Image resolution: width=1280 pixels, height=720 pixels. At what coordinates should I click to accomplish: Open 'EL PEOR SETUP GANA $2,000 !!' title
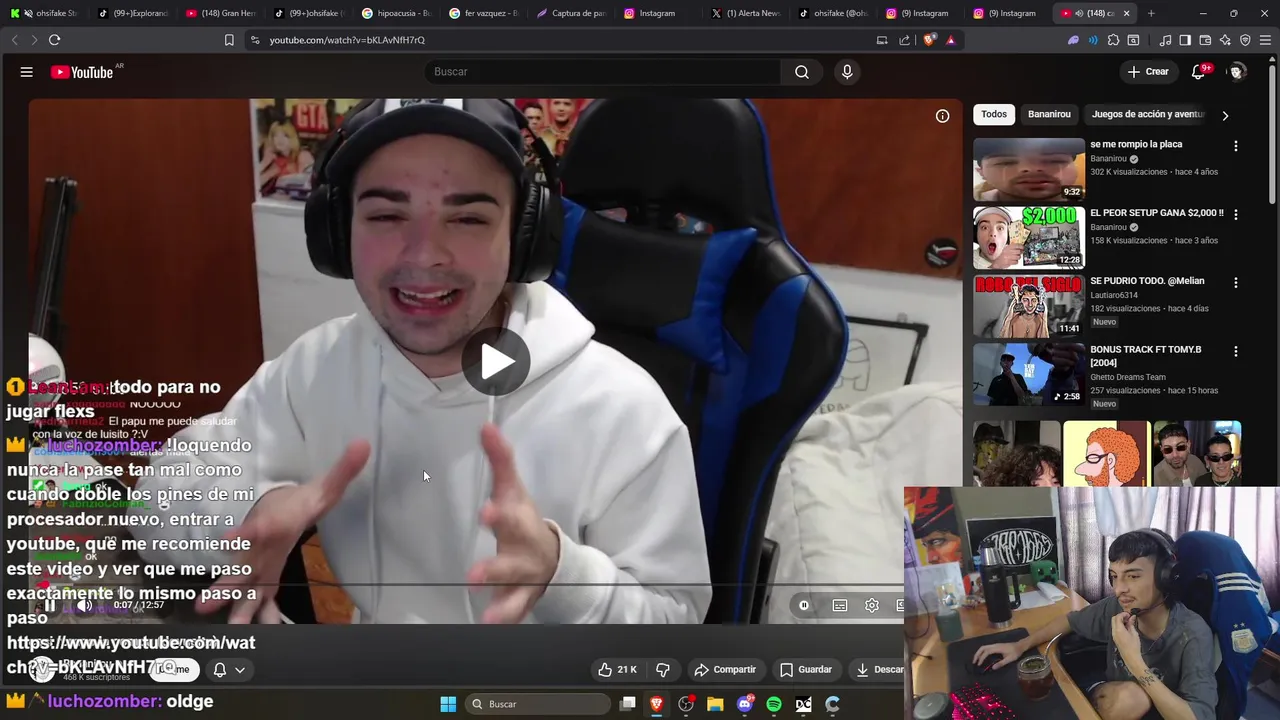tap(1157, 213)
